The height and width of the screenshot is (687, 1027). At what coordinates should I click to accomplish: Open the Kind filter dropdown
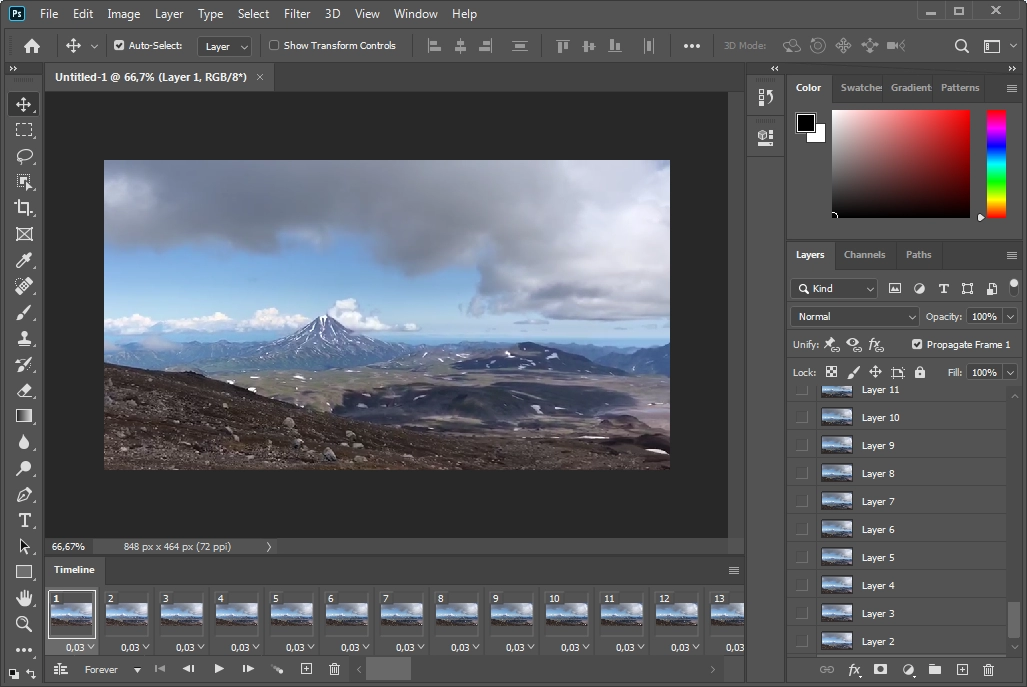(834, 288)
